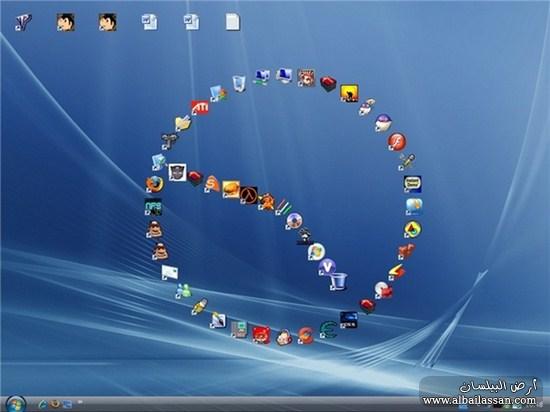550x412 pixels.
Task: Open the yellow folder shortcut
Action: pyautogui.click(x=183, y=123)
